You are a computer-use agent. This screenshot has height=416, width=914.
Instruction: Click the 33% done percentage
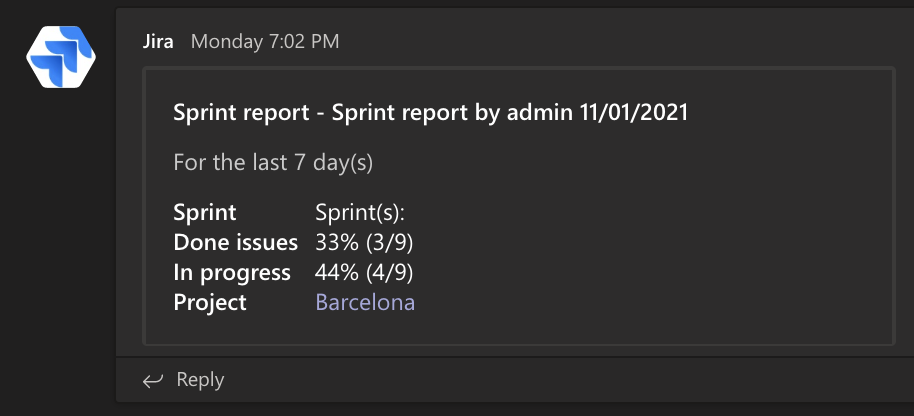pyautogui.click(x=336, y=242)
